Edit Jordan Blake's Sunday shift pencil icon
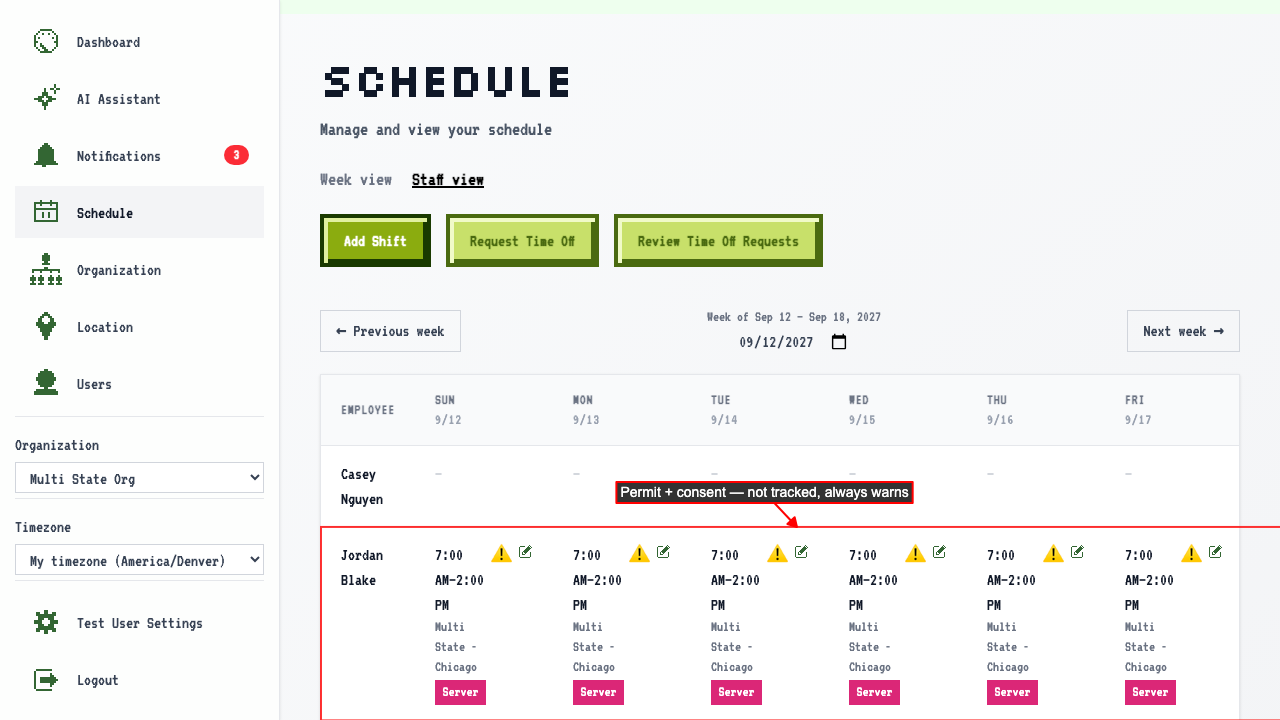Viewport: 1280px width, 720px height. (x=526, y=552)
